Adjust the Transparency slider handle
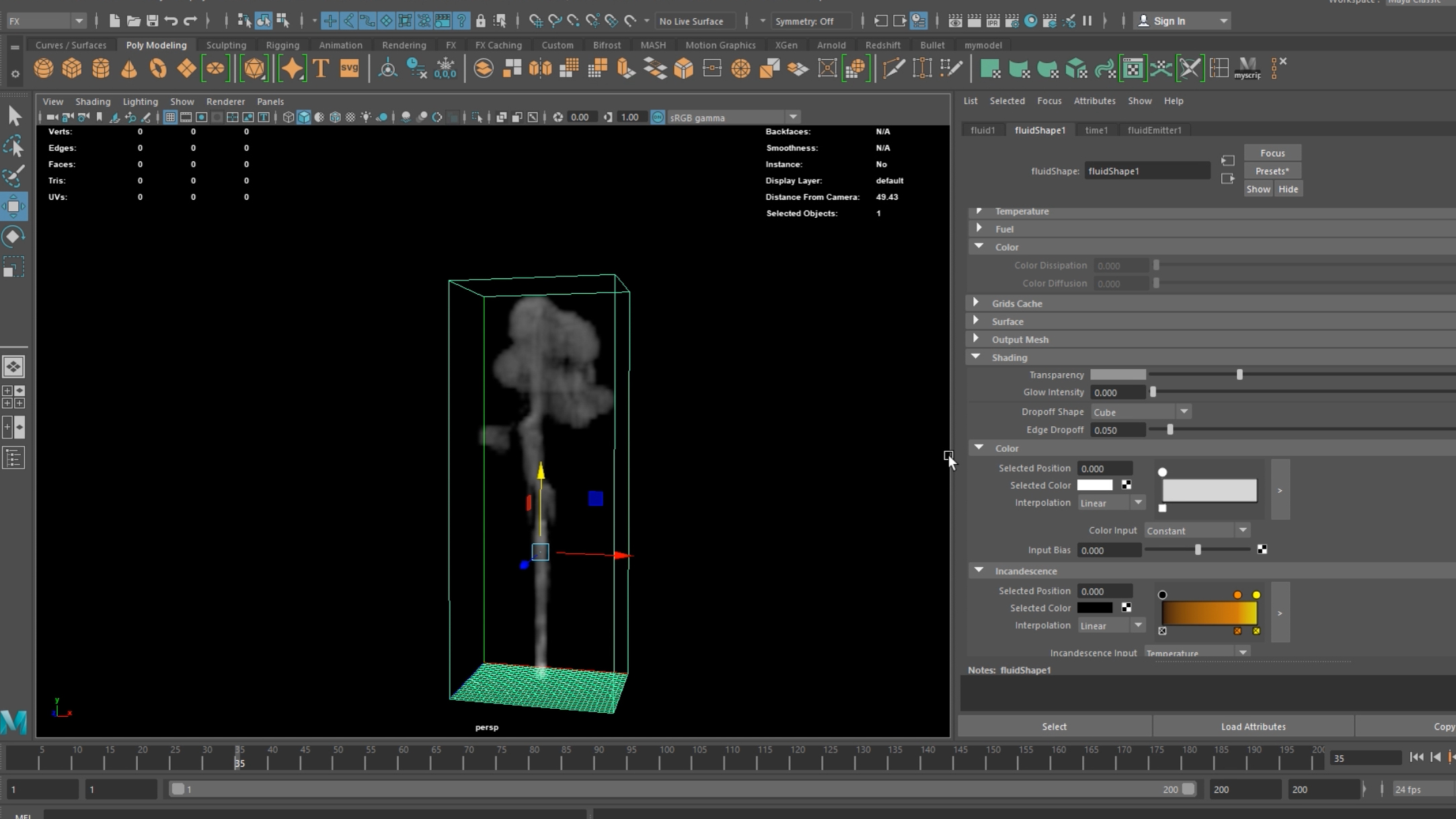Viewport: 1456px width, 819px height. coord(1239,375)
